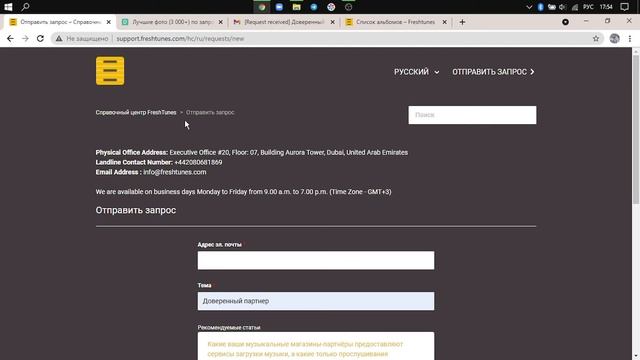Open the РУССКИЙ language dropdown
Screen dimensions: 640x360
click(x=416, y=72)
